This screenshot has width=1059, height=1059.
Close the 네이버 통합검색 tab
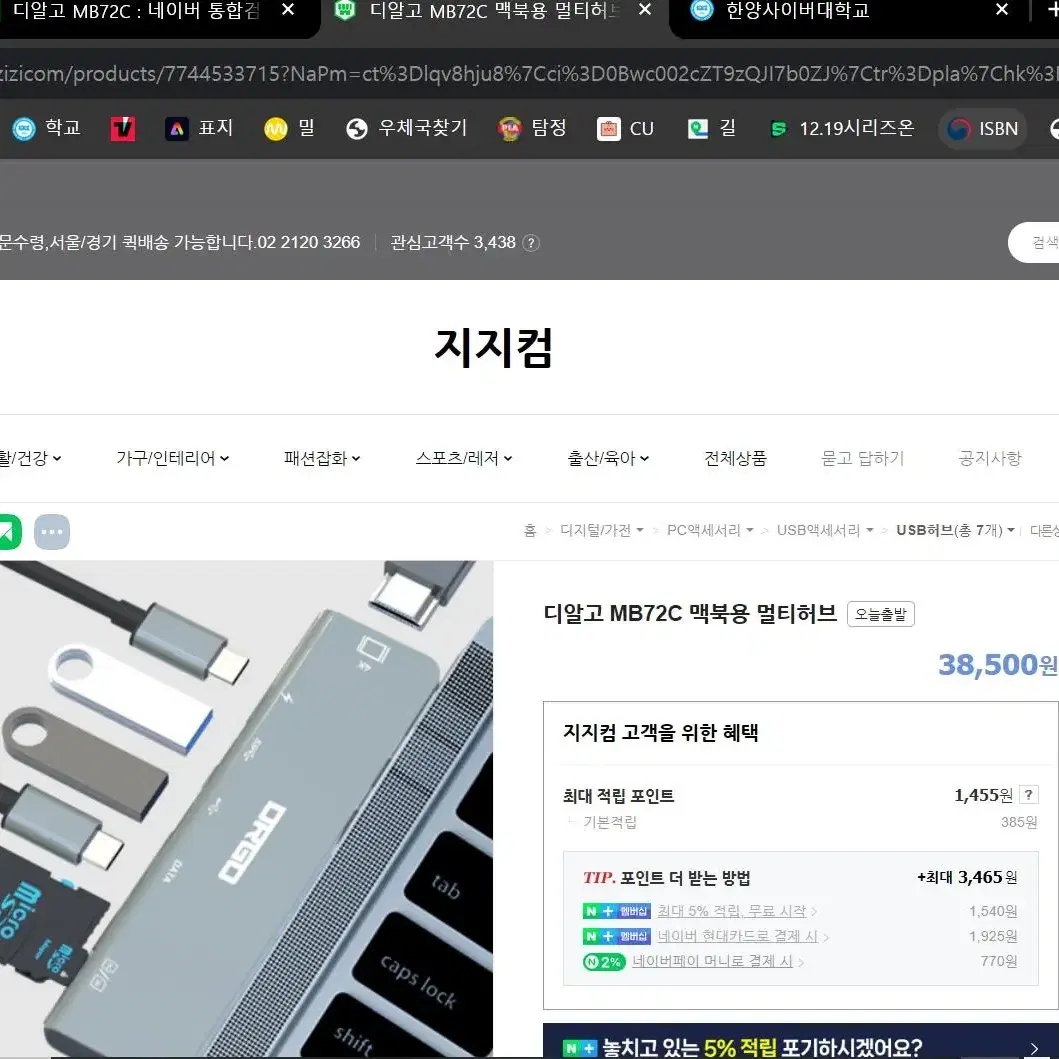(x=288, y=9)
